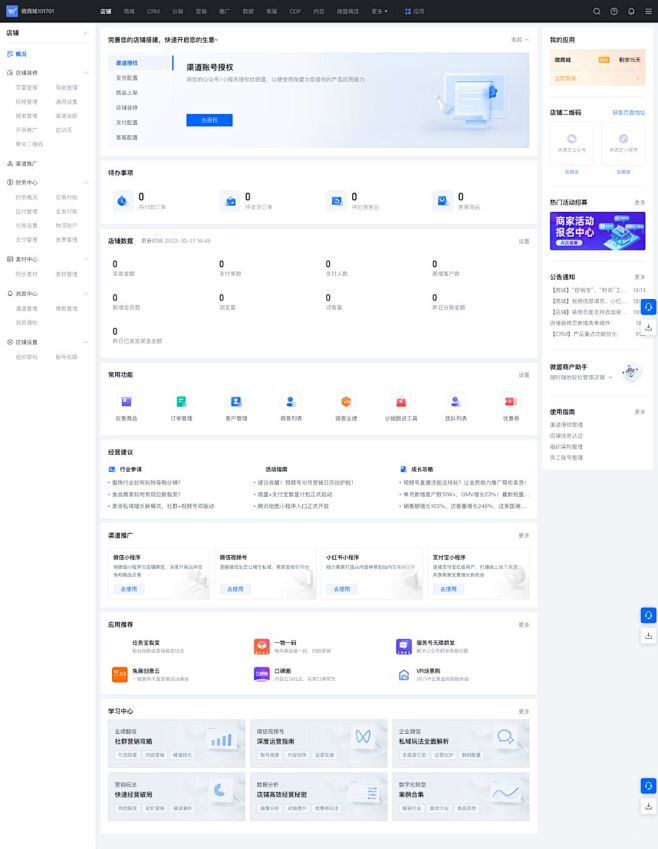This screenshot has height=849, width=658.
Task: Open 团队列表 shortcut icon
Action: (x=455, y=402)
